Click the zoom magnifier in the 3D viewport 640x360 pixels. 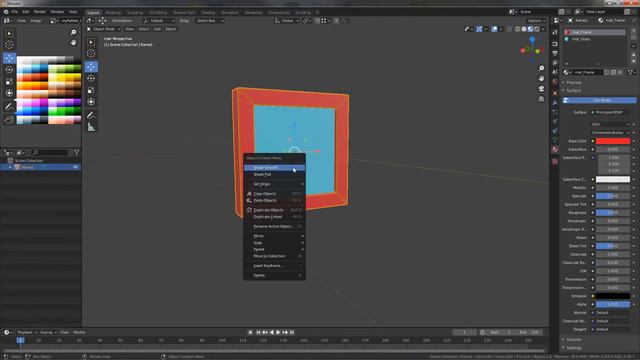[x=541, y=68]
